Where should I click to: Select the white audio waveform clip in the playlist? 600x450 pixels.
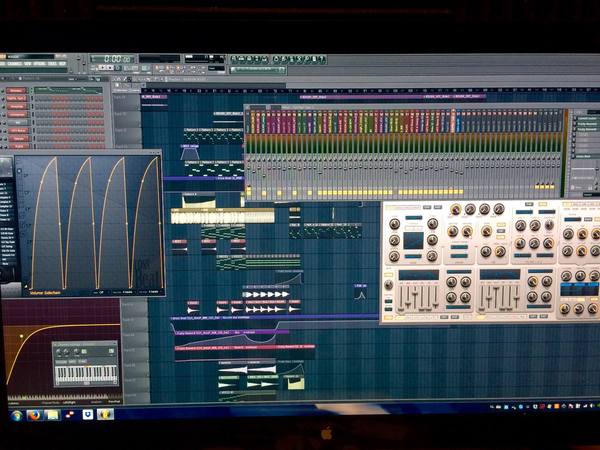[223, 217]
